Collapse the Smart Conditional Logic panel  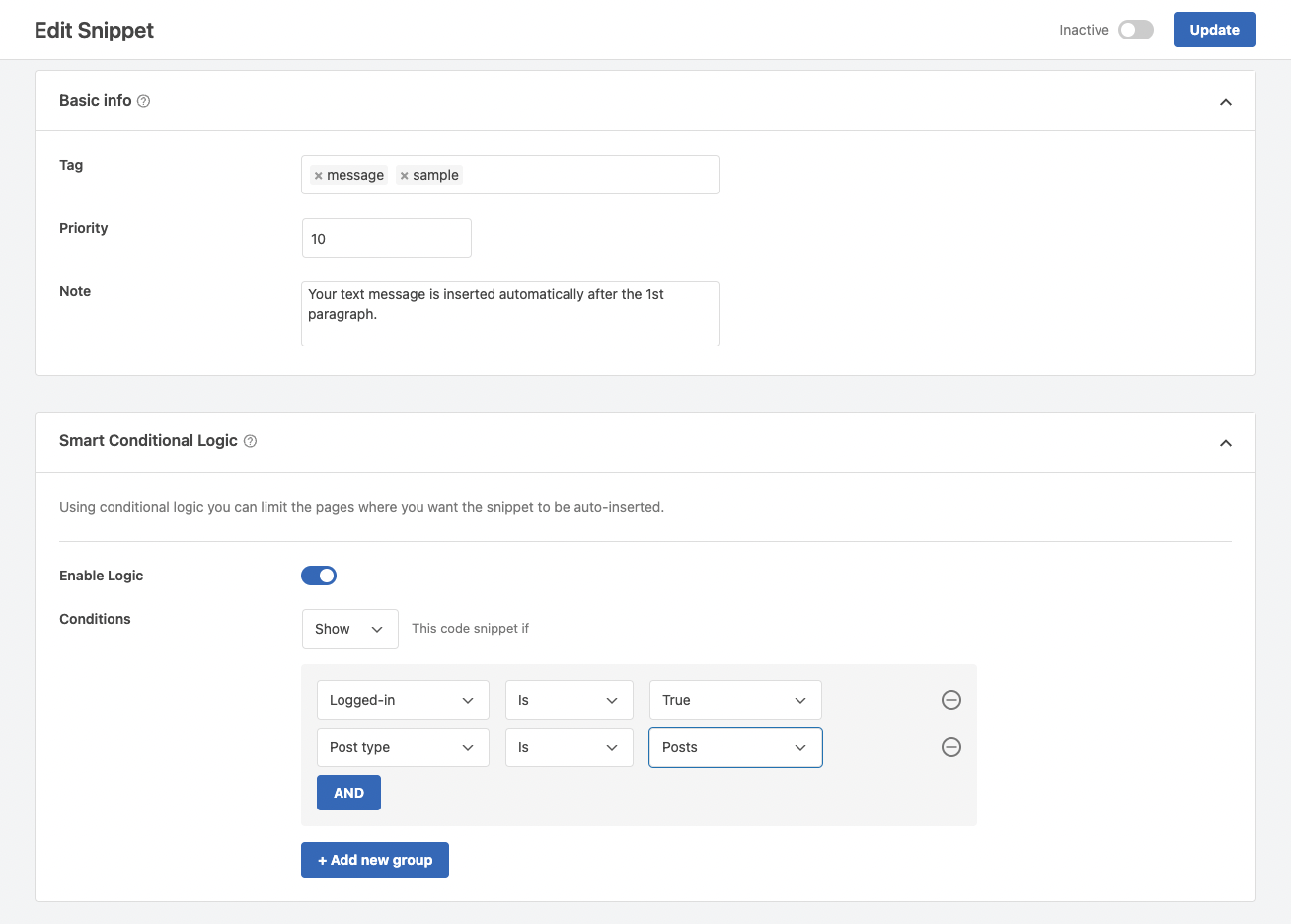(1226, 443)
